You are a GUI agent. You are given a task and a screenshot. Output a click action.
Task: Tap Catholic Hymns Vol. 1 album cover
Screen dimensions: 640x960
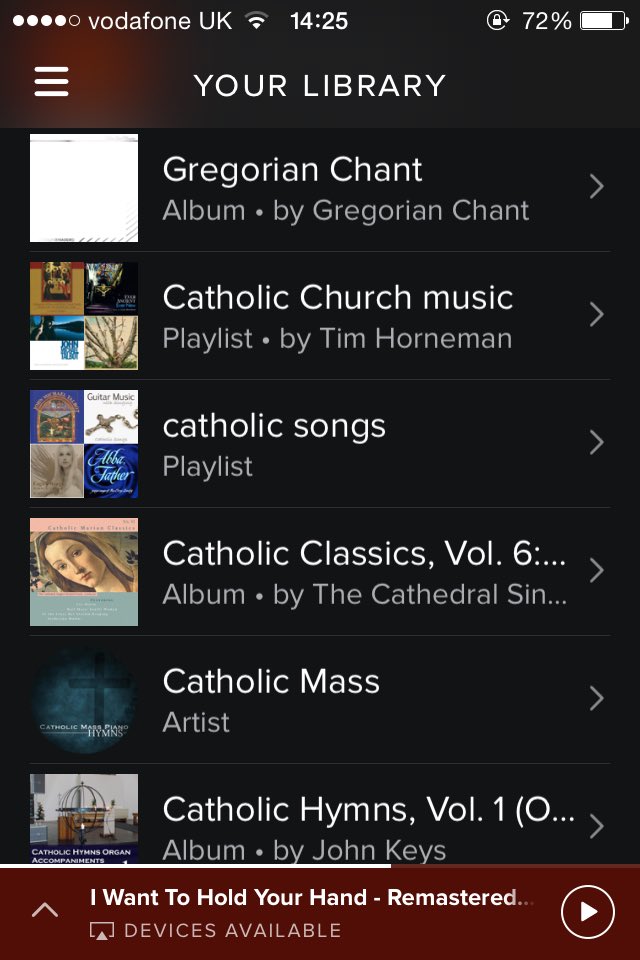(x=84, y=819)
